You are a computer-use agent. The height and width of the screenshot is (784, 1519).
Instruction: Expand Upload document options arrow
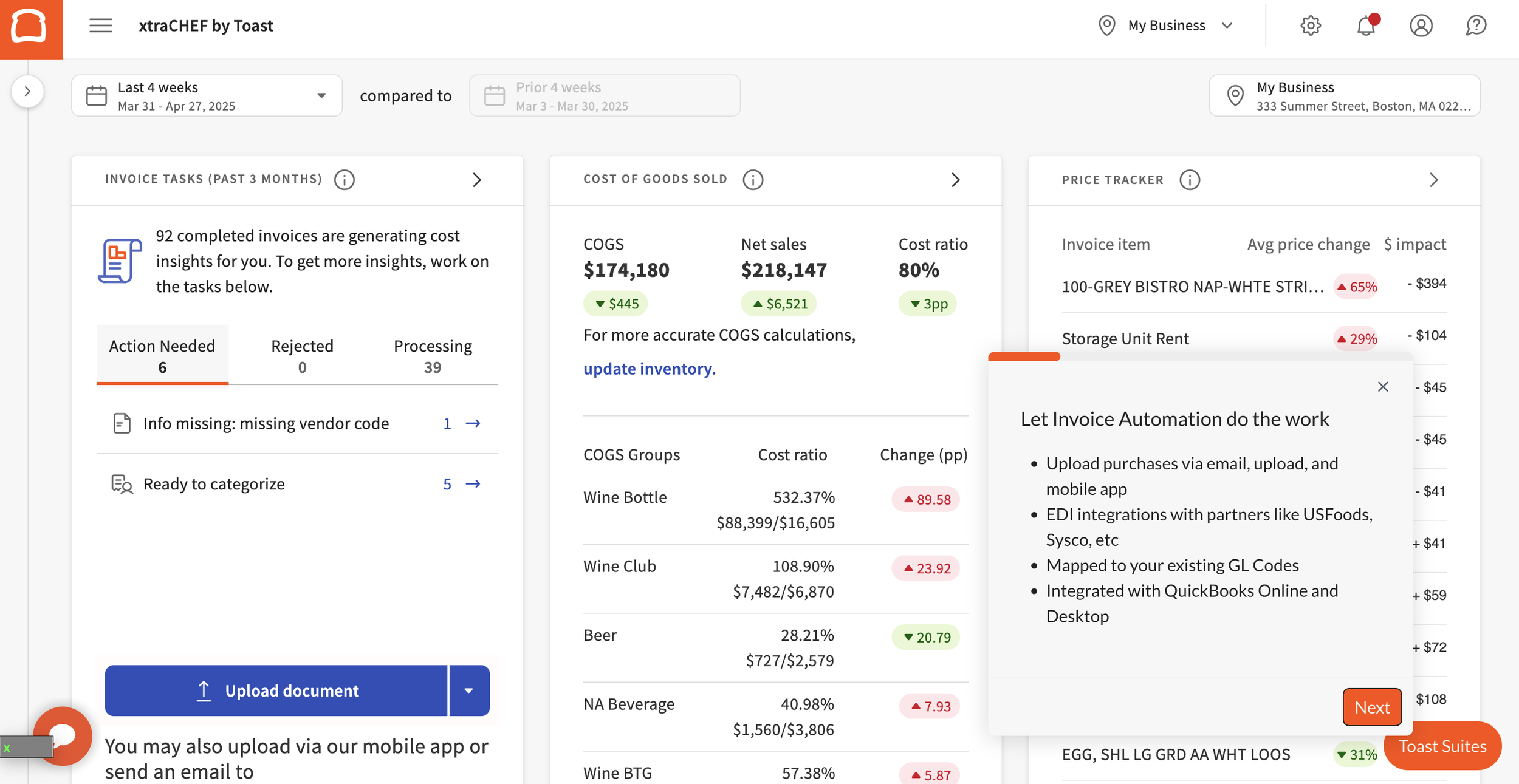(x=468, y=690)
